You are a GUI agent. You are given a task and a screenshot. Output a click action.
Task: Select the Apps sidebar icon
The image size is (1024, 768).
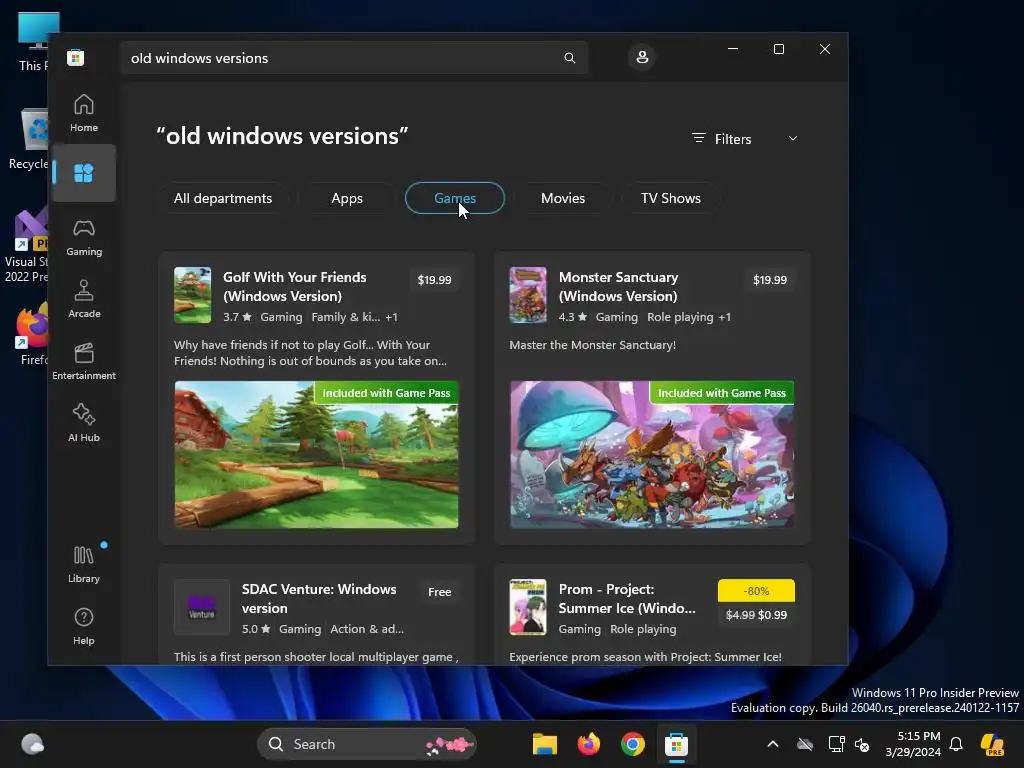click(84, 173)
